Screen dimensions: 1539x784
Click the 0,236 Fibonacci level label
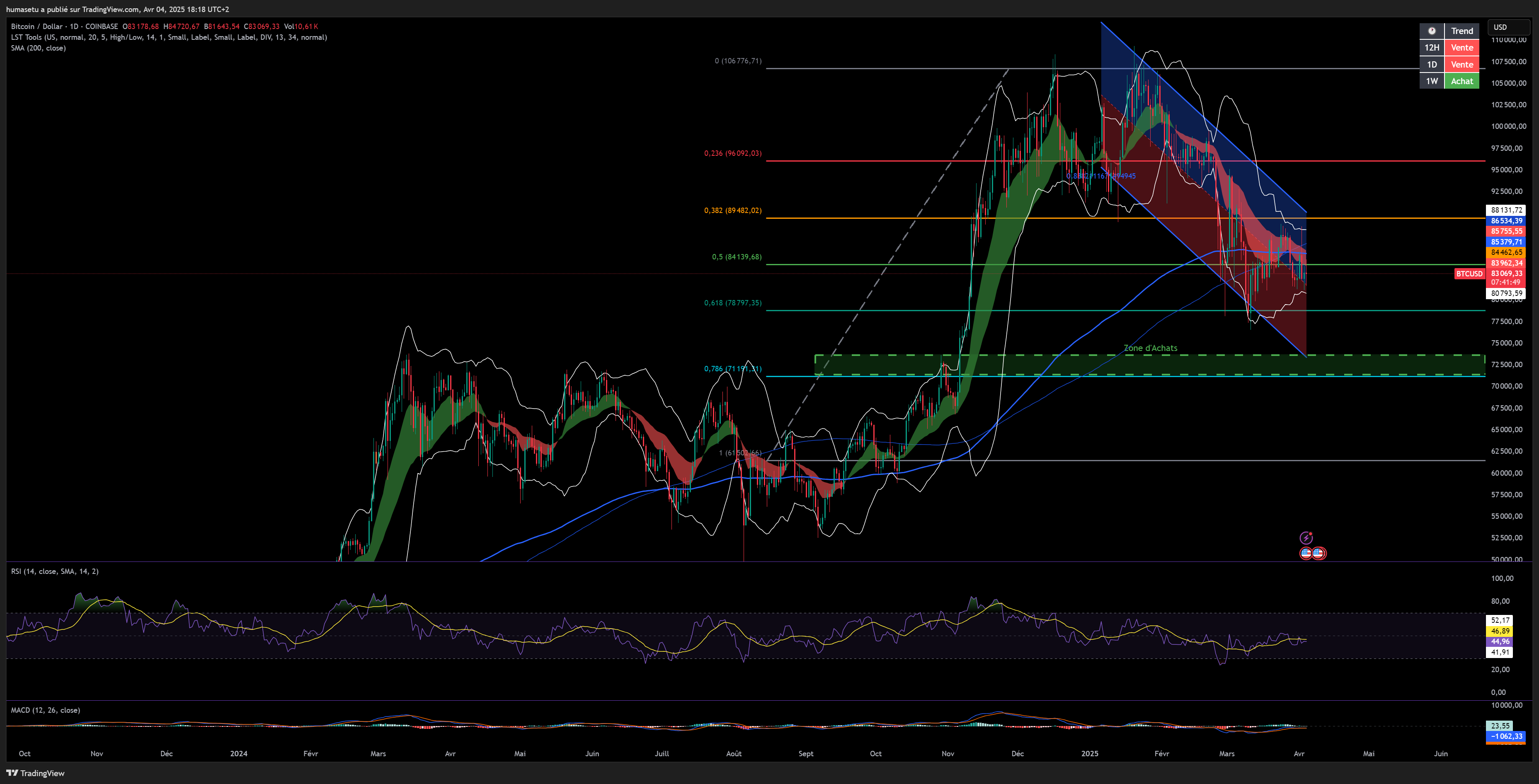[x=732, y=153]
